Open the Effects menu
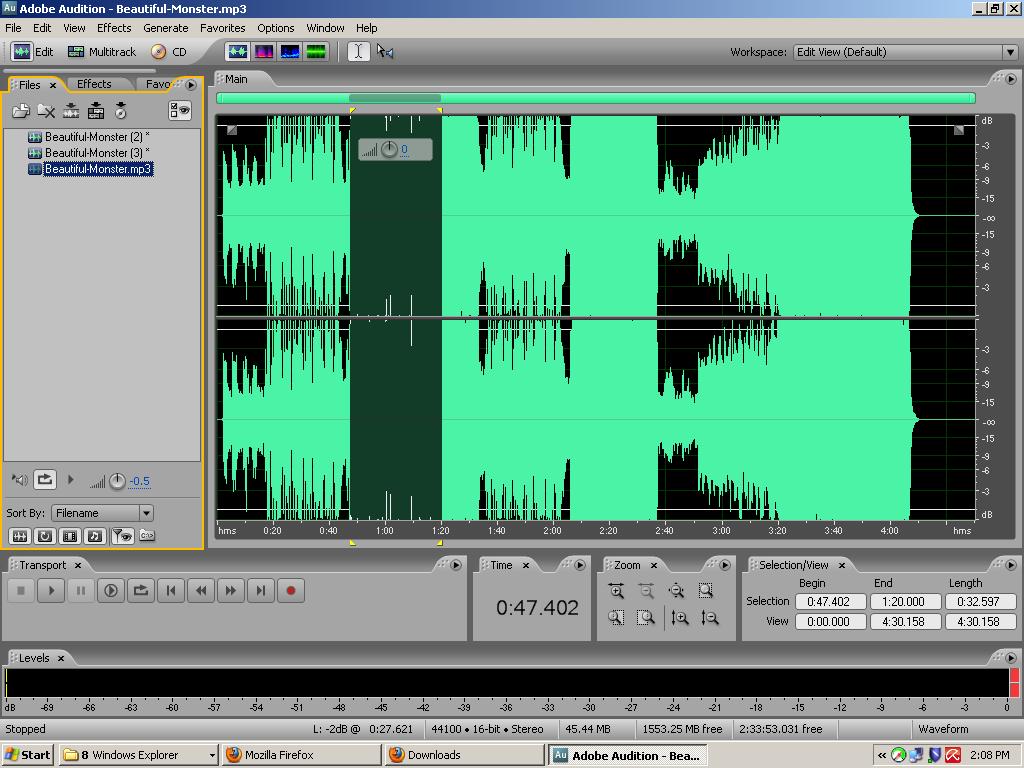This screenshot has width=1024, height=768. pyautogui.click(x=114, y=28)
